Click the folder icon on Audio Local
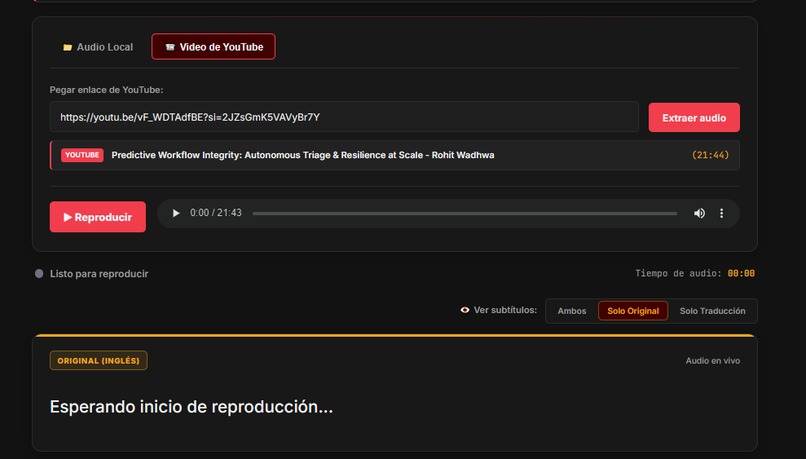806x459 pixels. tap(67, 47)
